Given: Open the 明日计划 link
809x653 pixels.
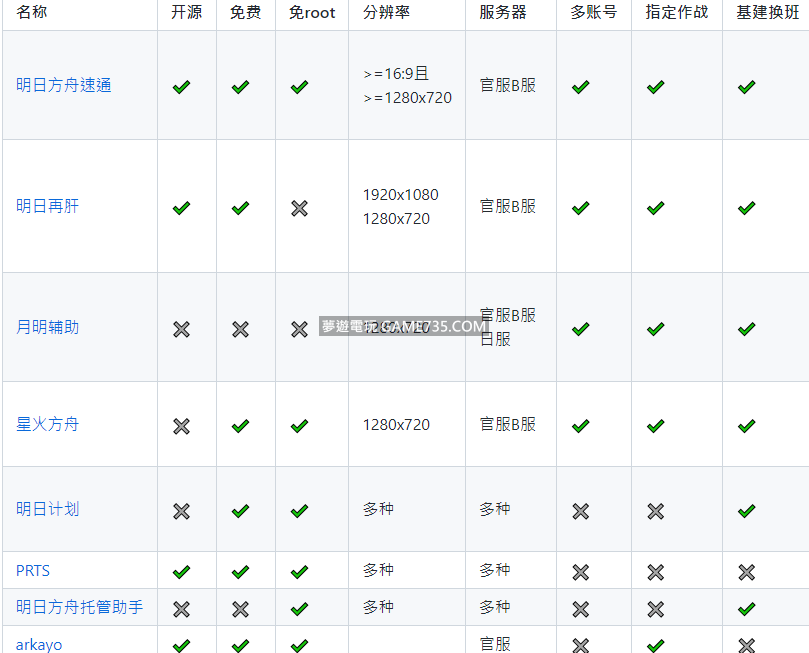Looking at the screenshot, I should (47, 510).
